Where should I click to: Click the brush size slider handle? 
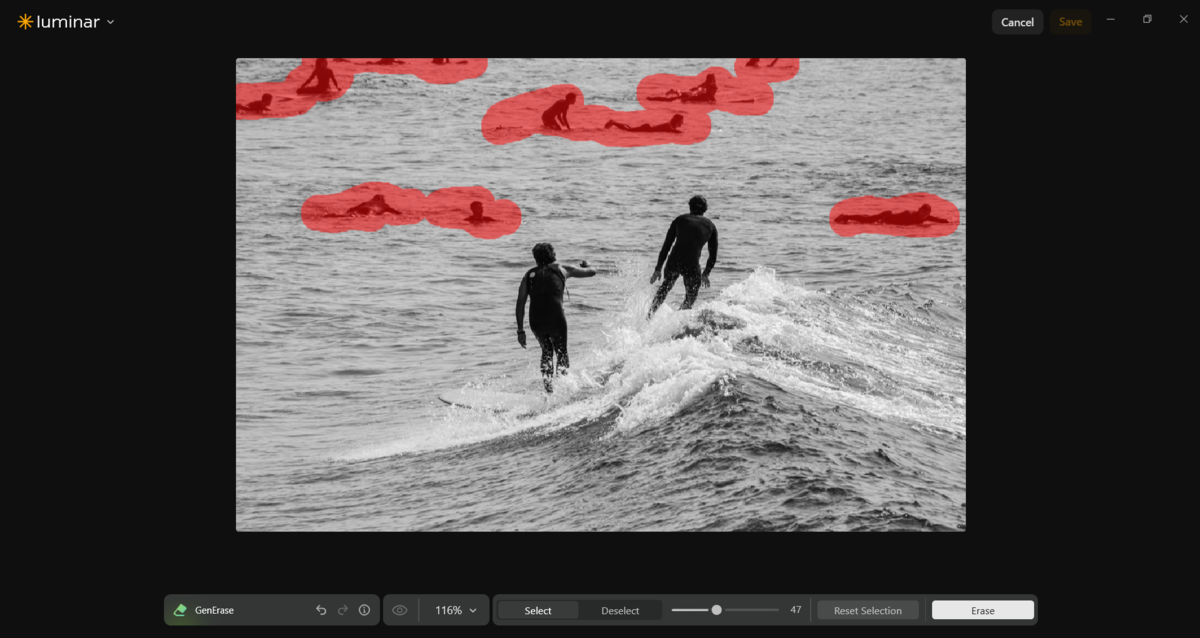717,609
